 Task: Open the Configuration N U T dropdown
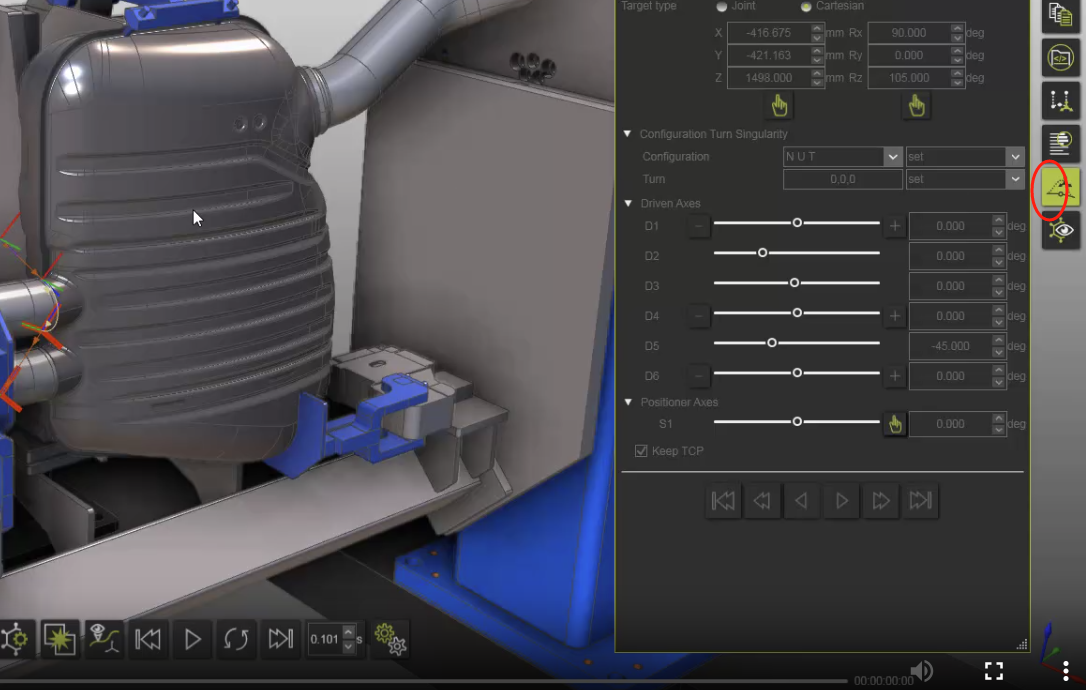click(893, 157)
